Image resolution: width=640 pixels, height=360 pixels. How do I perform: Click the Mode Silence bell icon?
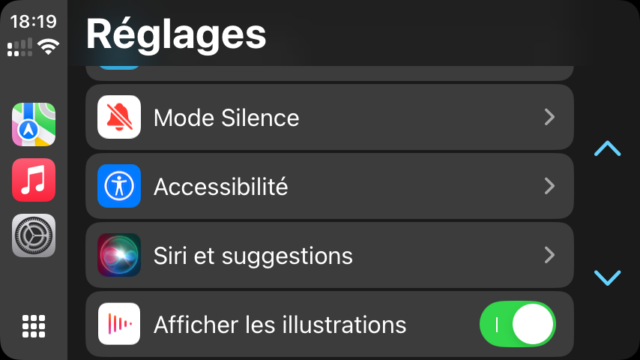tap(119, 117)
